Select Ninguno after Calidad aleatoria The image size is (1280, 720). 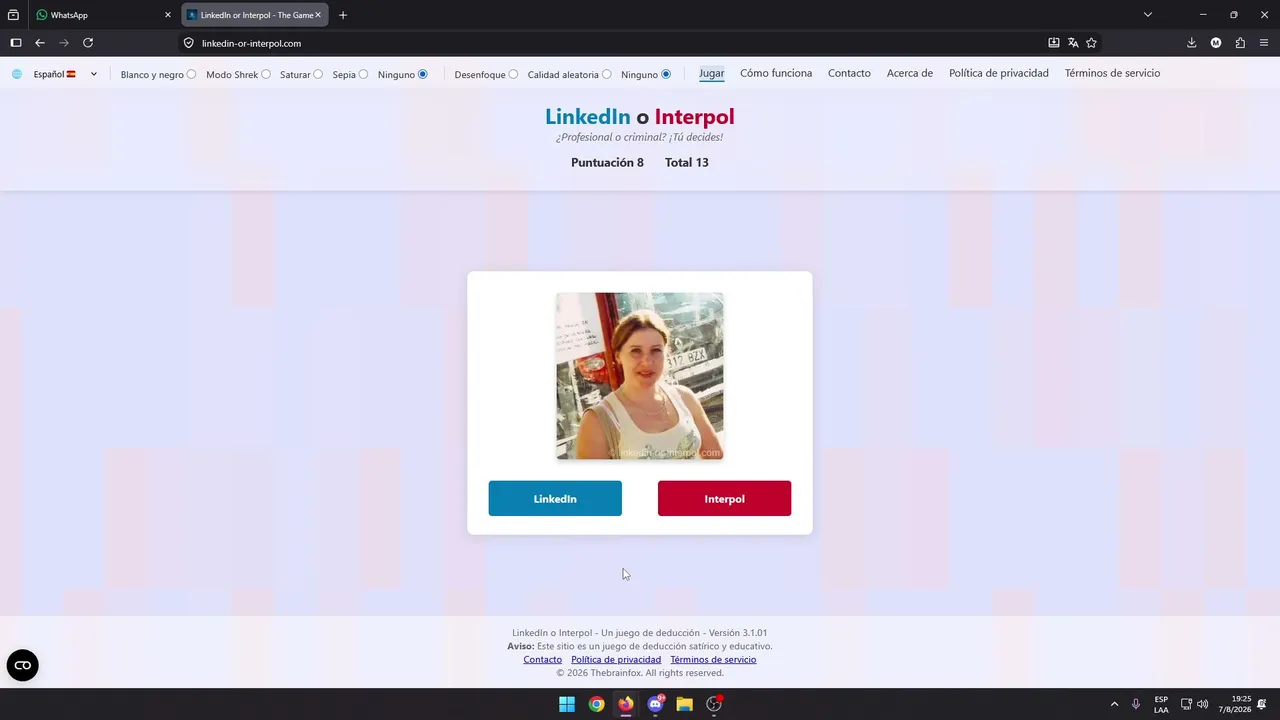(x=666, y=74)
